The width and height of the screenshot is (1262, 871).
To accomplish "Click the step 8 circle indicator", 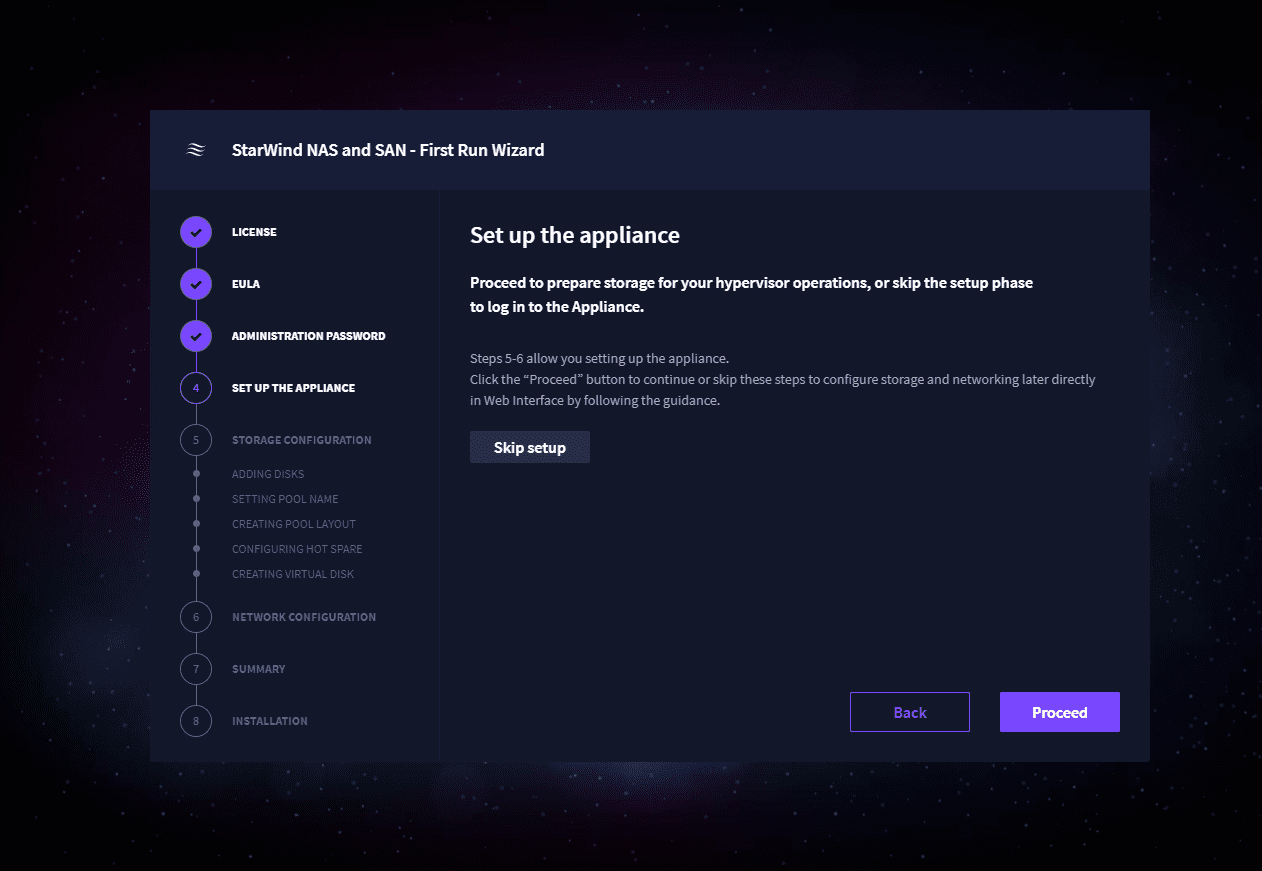I will pyautogui.click(x=196, y=721).
